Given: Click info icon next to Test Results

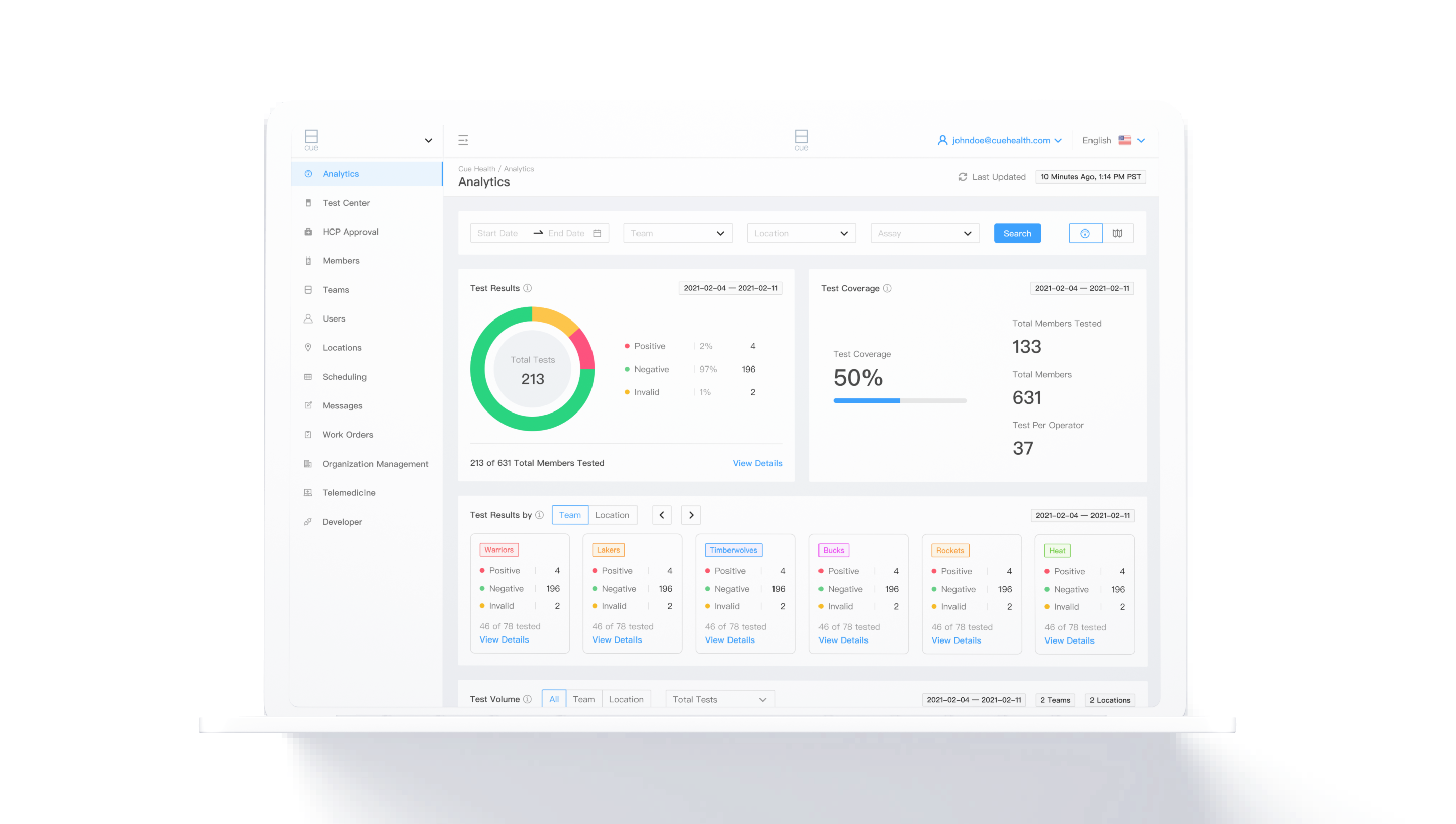Looking at the screenshot, I should pos(527,288).
